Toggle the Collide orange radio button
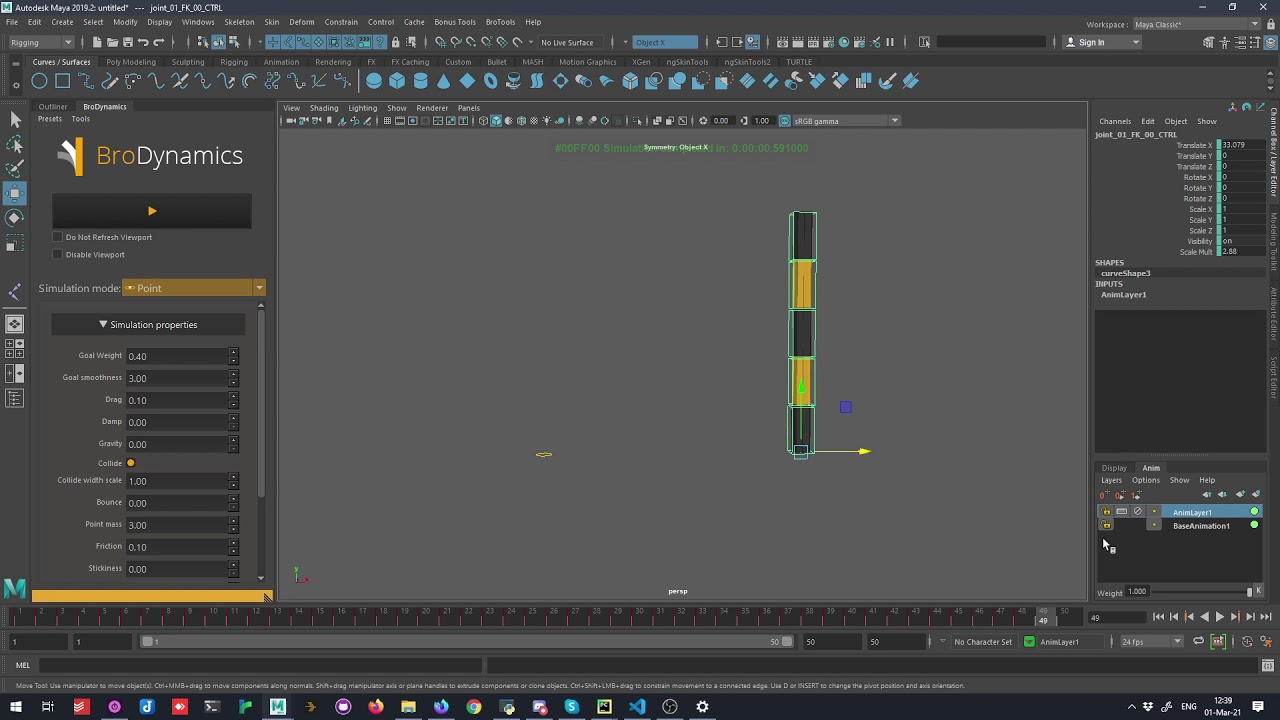Image resolution: width=1280 pixels, height=720 pixels. click(130, 463)
